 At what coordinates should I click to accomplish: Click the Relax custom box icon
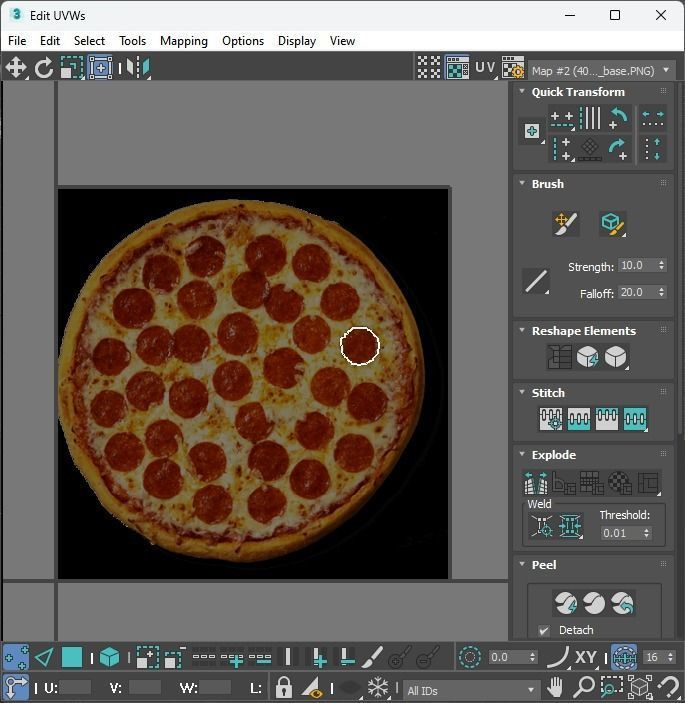pos(616,357)
